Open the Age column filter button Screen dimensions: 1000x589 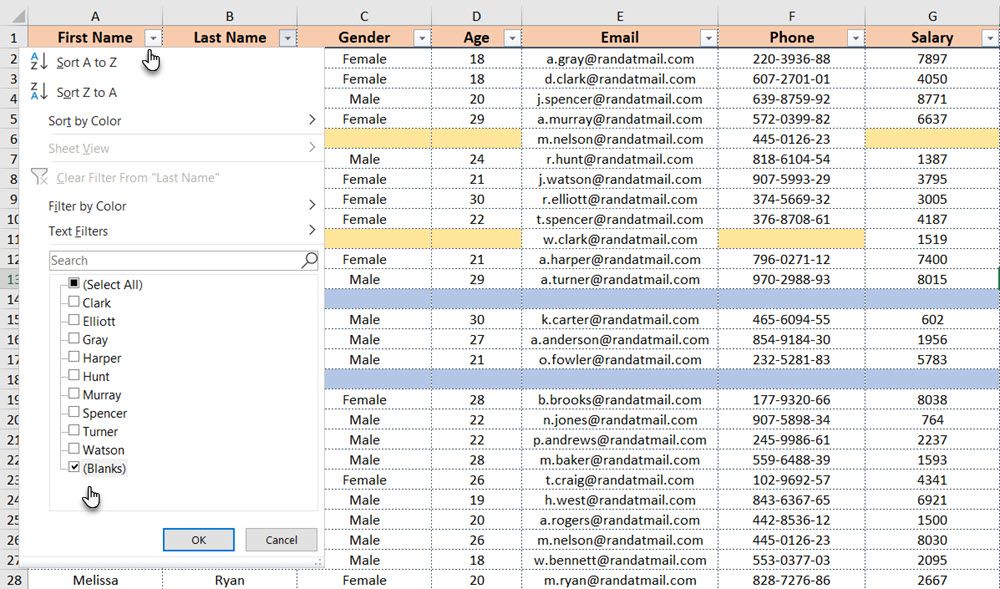coord(512,38)
